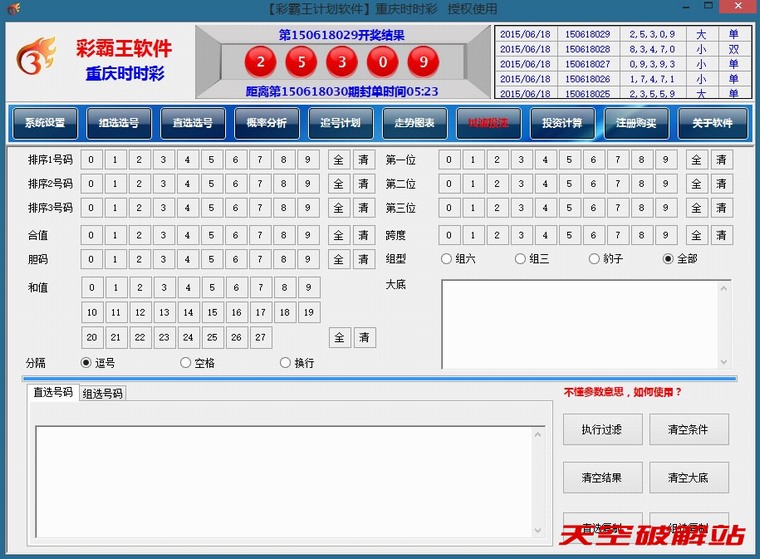Click the 不懂参数意思，如何使用？ help link

pos(622,392)
